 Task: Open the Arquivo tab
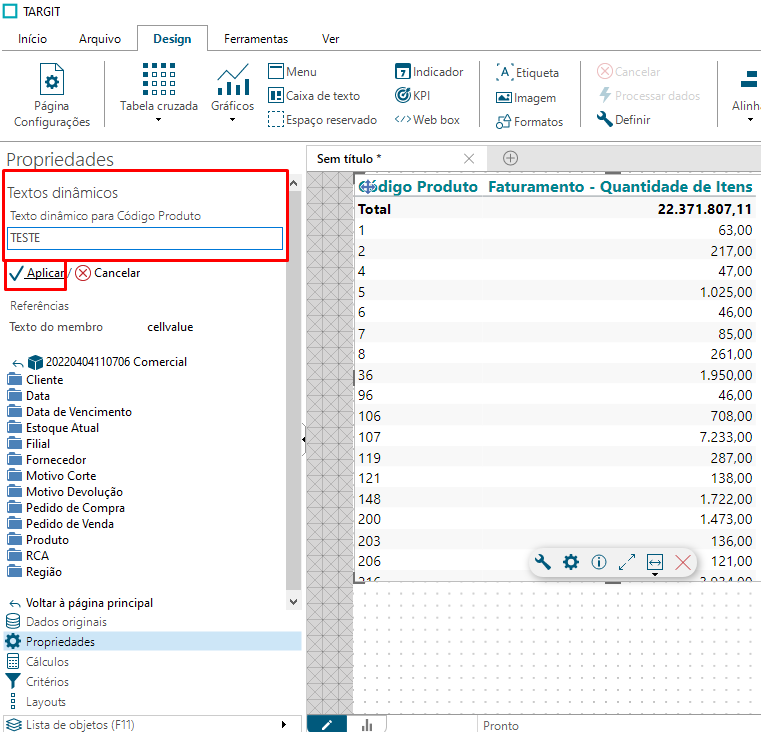(x=100, y=39)
